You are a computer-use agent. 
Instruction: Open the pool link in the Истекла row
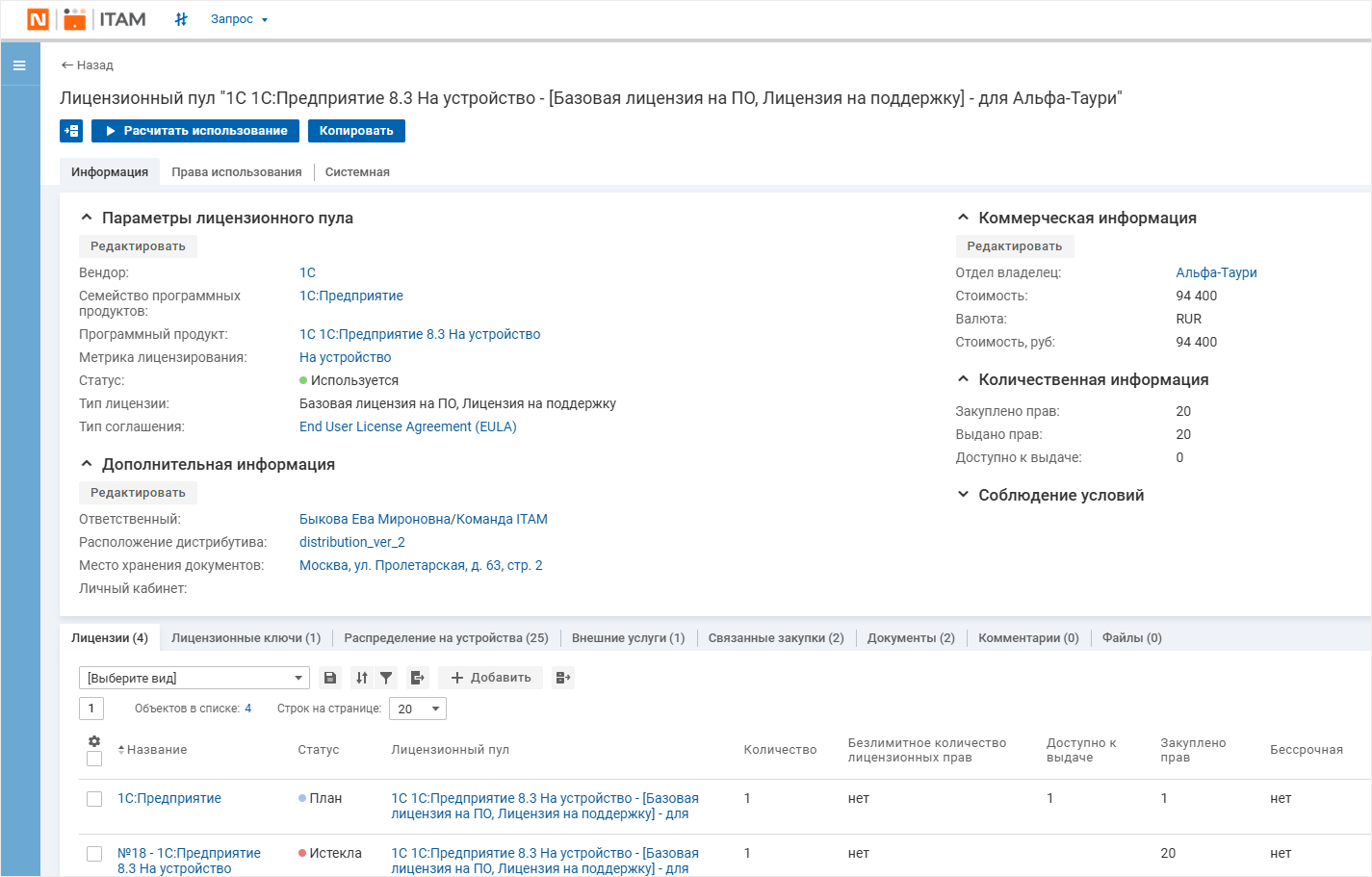[545, 862]
